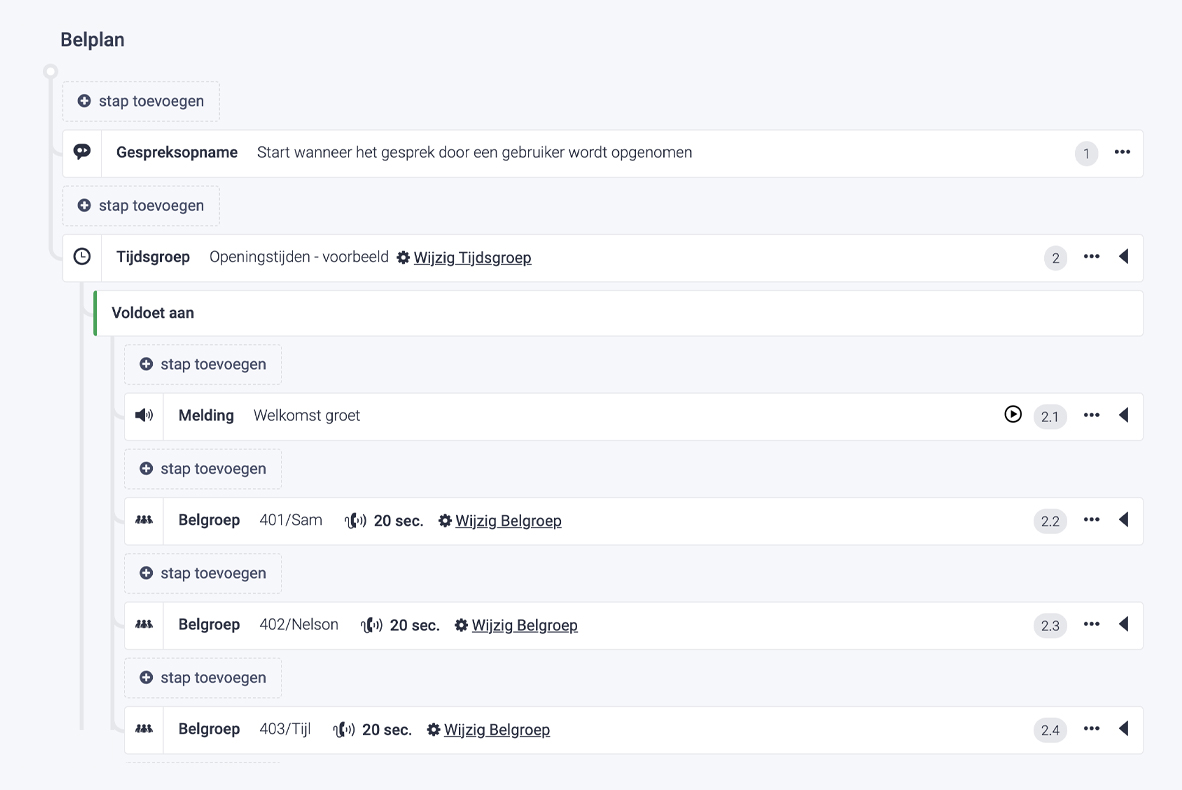Collapse the Tijdsgroep step arrow

tap(1123, 257)
